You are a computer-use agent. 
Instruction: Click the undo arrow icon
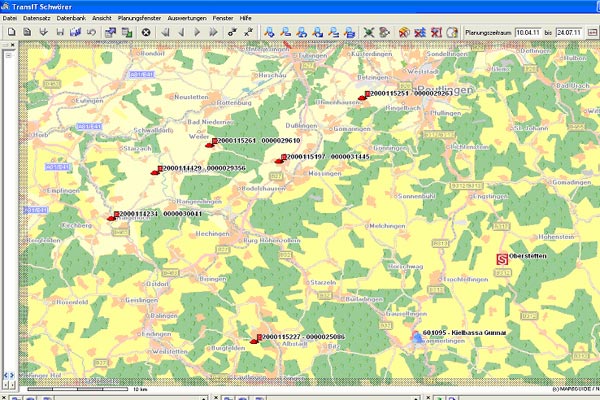92,33
